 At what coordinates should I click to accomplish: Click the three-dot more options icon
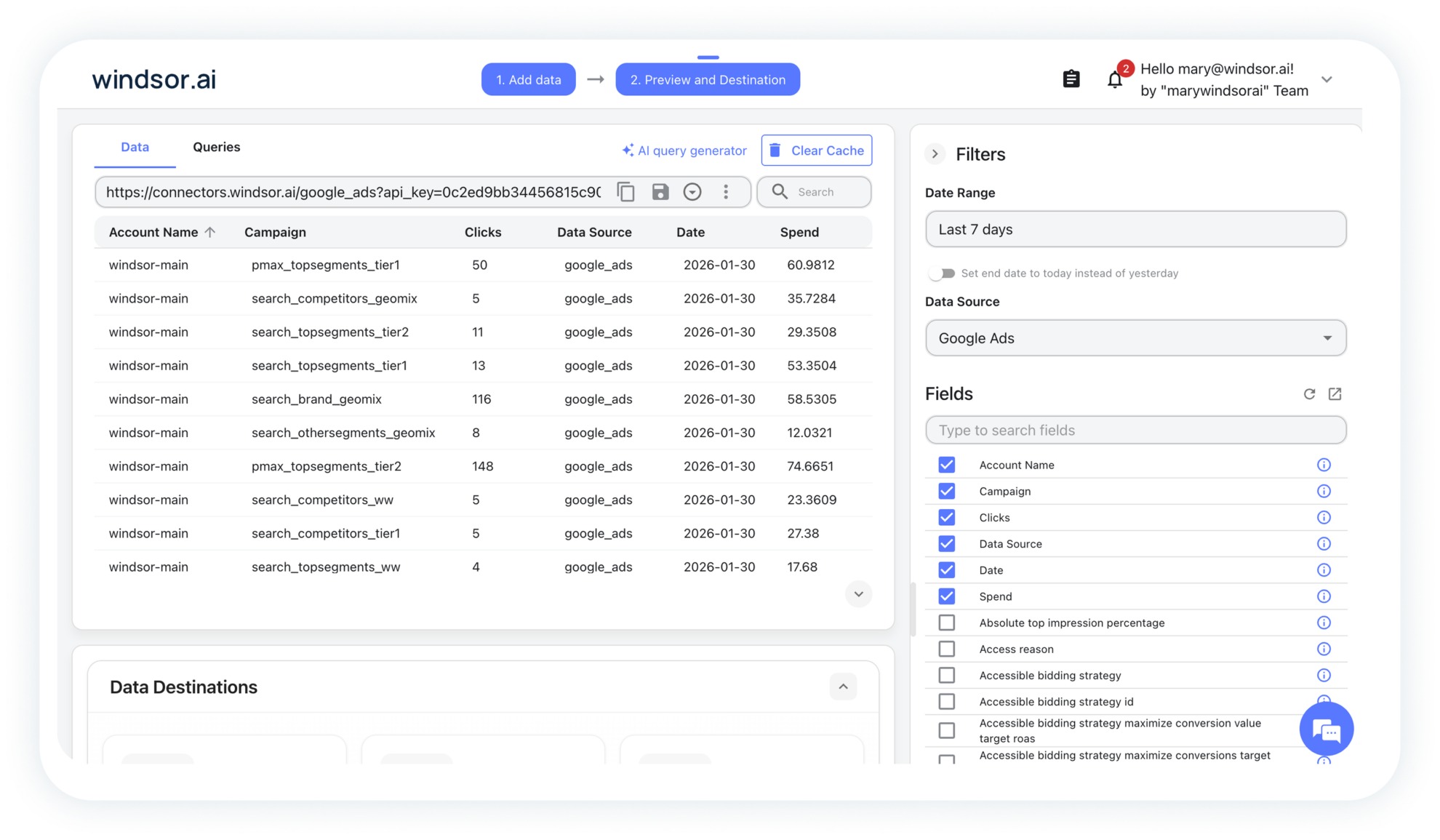click(725, 192)
